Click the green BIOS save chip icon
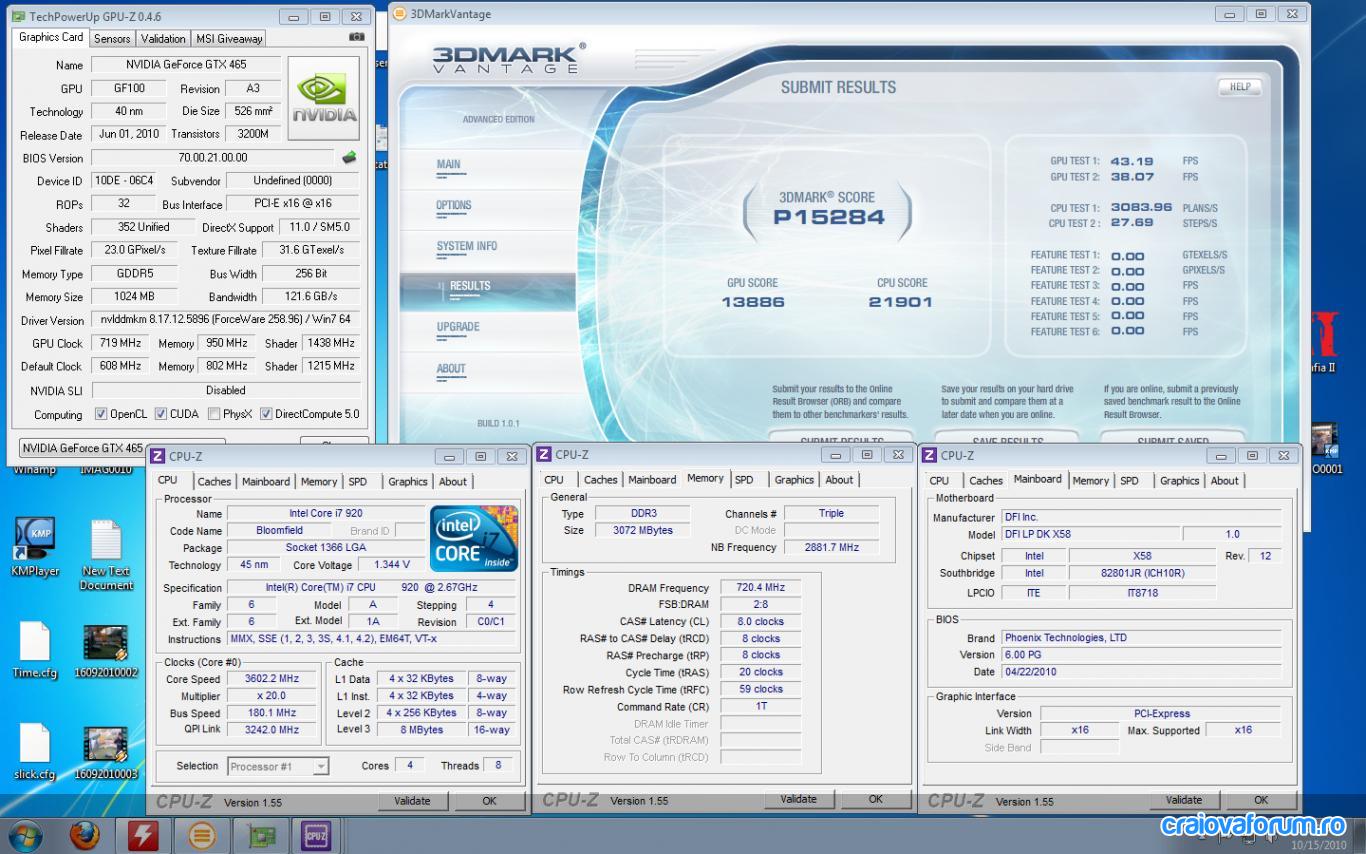 click(x=349, y=157)
